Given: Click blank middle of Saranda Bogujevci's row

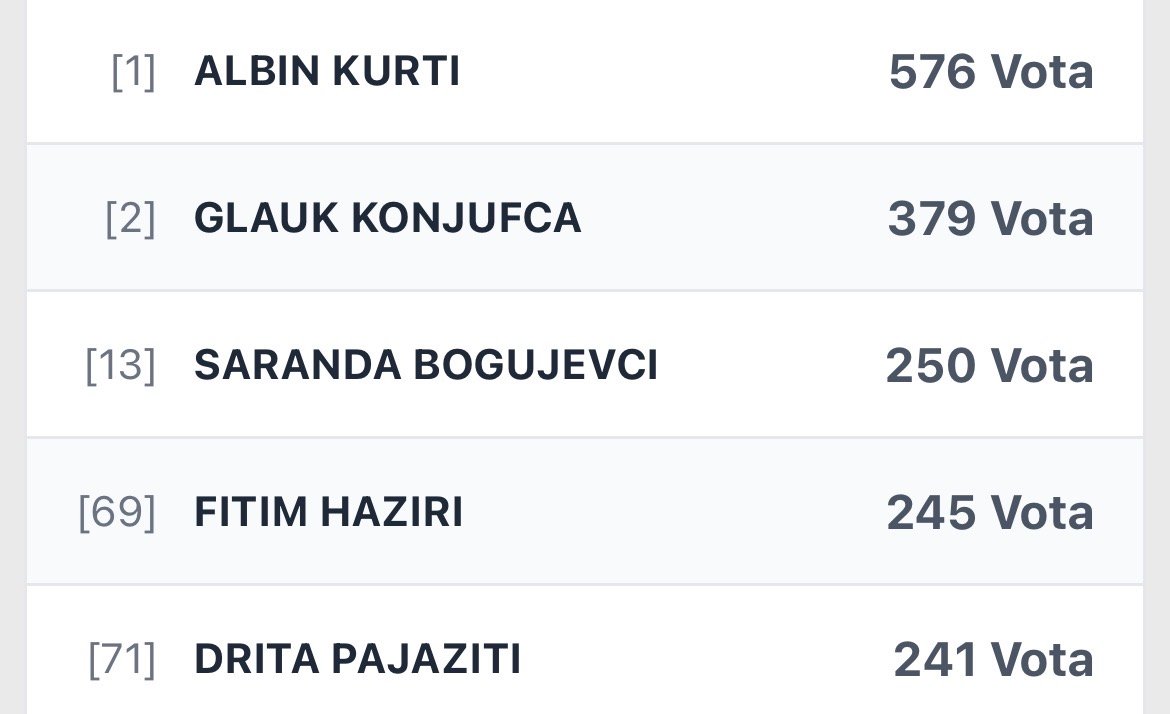Looking at the screenshot, I should tap(770, 366).
